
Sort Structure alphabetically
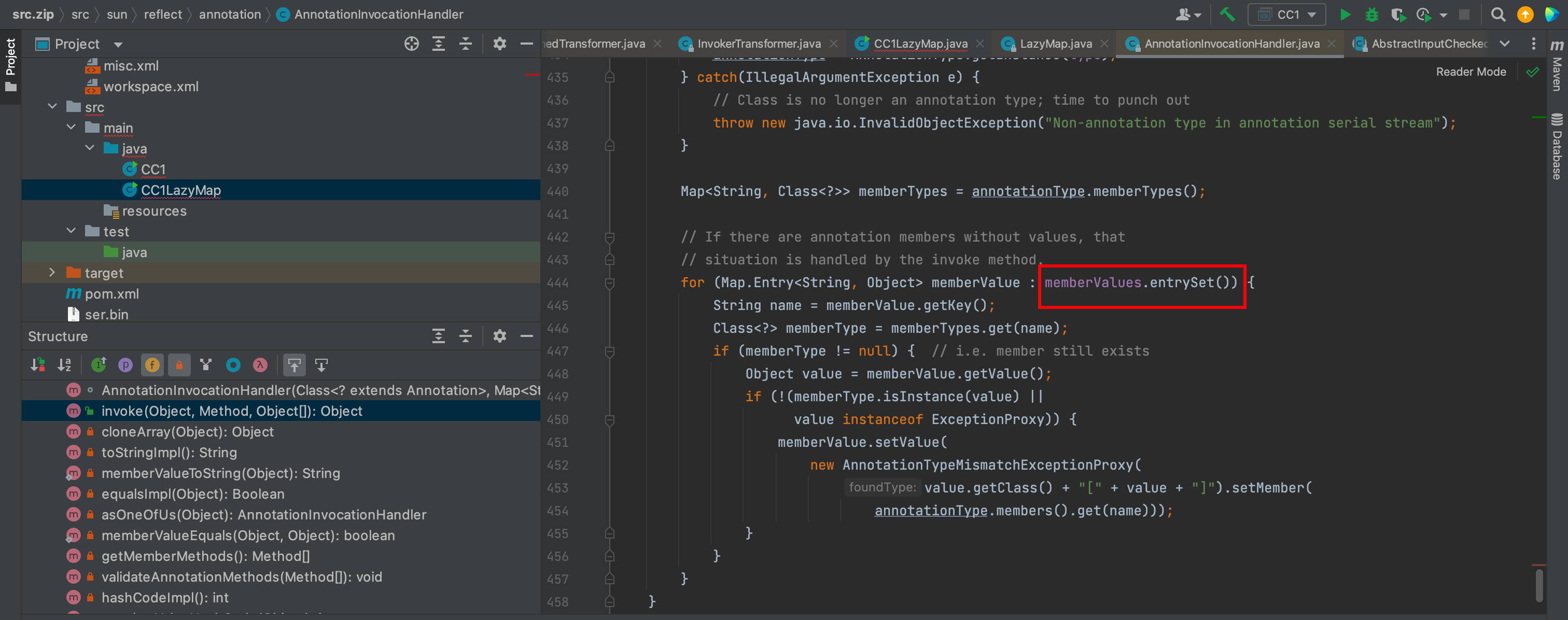pos(64,364)
